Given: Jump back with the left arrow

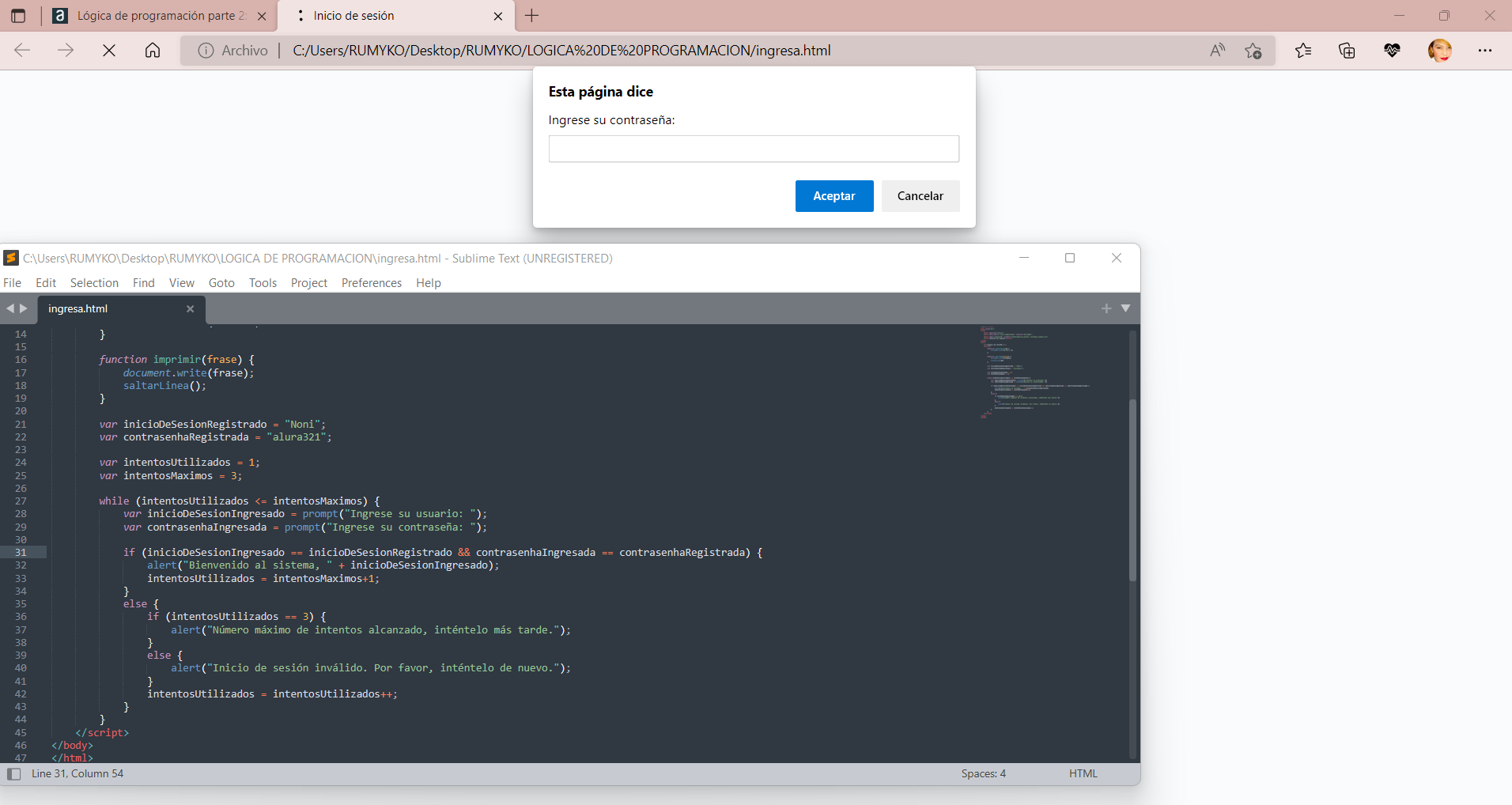Looking at the screenshot, I should point(10,308).
